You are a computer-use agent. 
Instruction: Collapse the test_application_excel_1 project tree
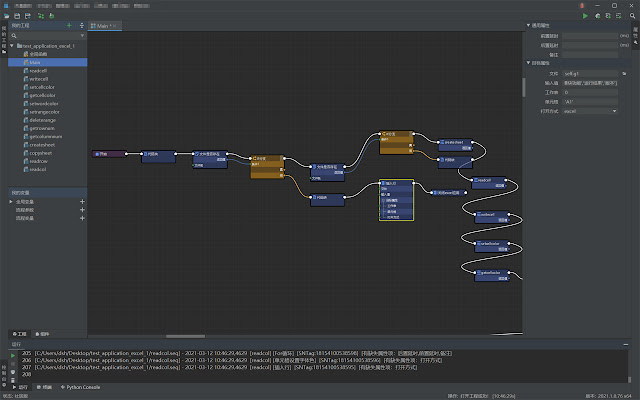(x=14, y=46)
